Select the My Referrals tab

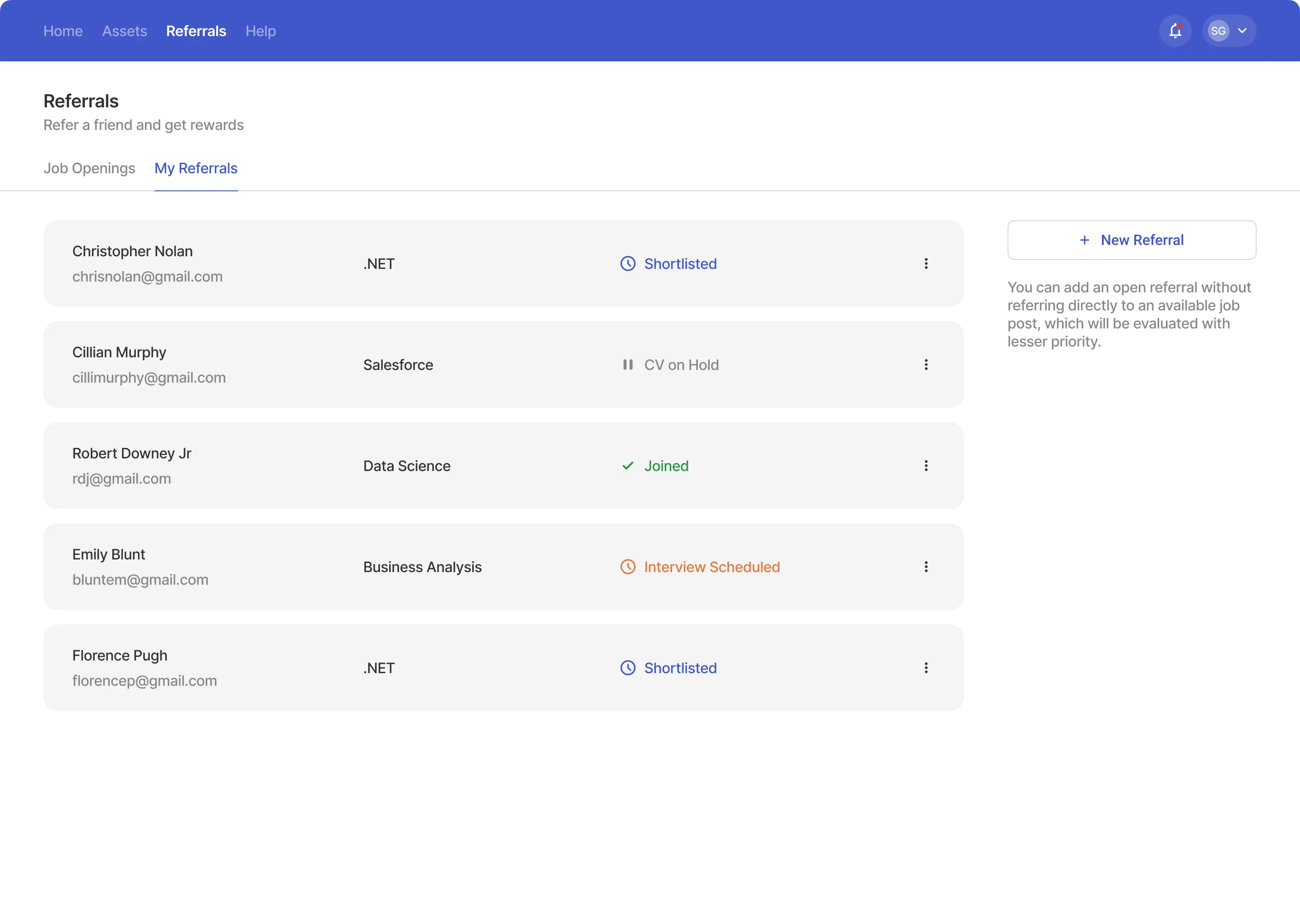tap(196, 168)
